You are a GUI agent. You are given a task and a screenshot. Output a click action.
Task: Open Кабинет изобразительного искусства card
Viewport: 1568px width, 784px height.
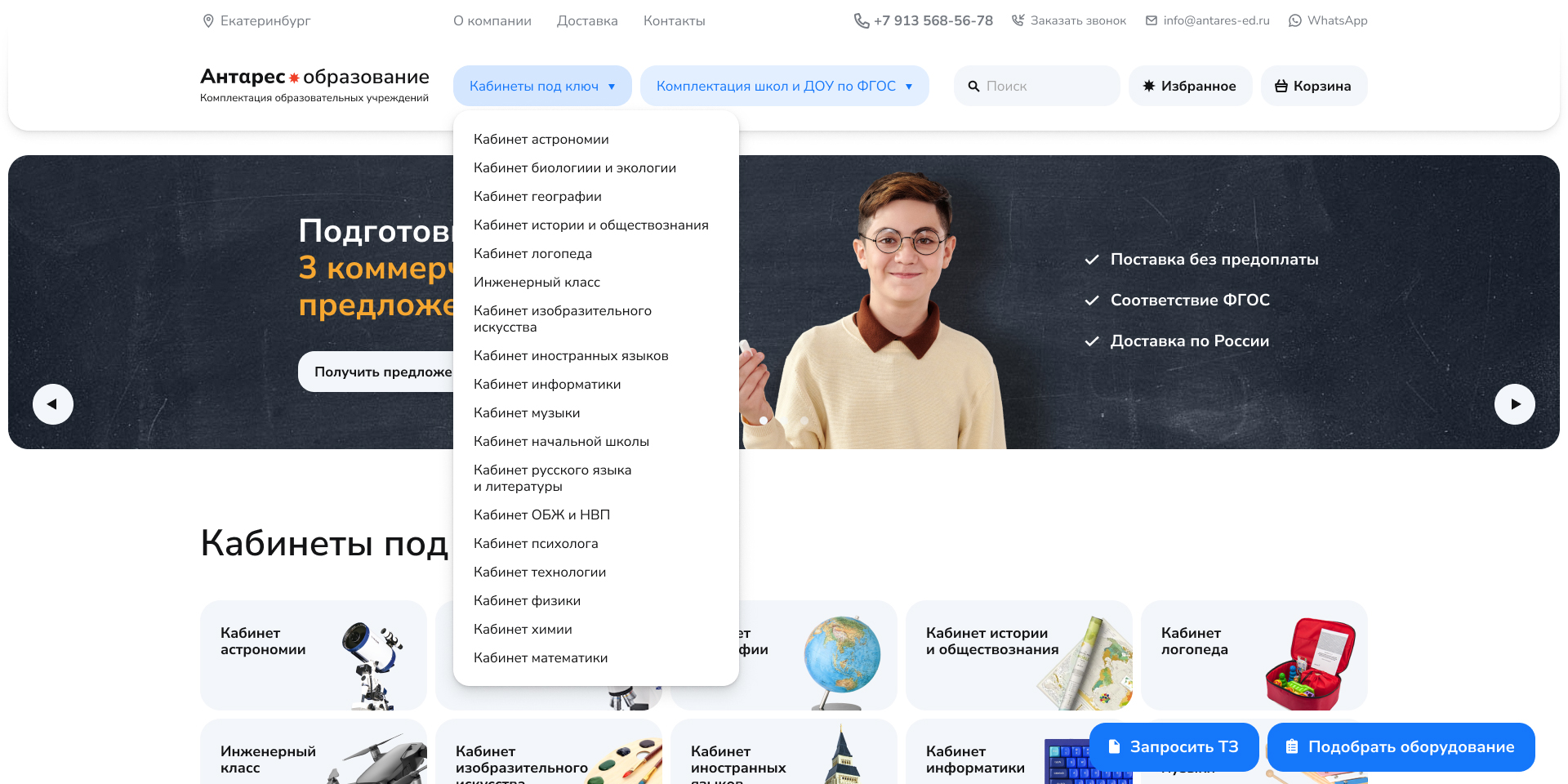tap(549, 751)
